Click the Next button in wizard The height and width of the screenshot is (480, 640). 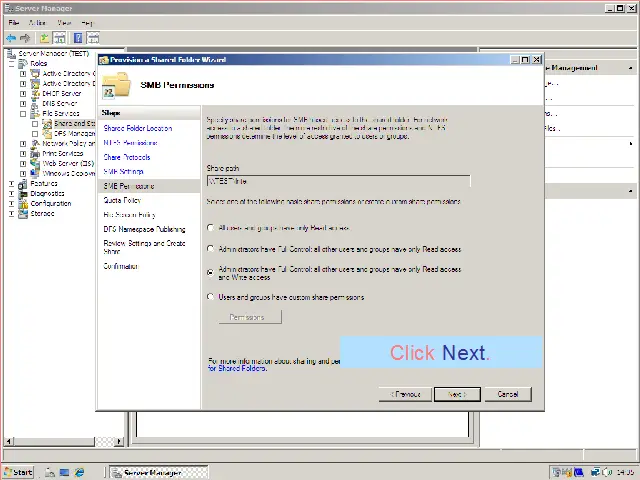pos(457,394)
